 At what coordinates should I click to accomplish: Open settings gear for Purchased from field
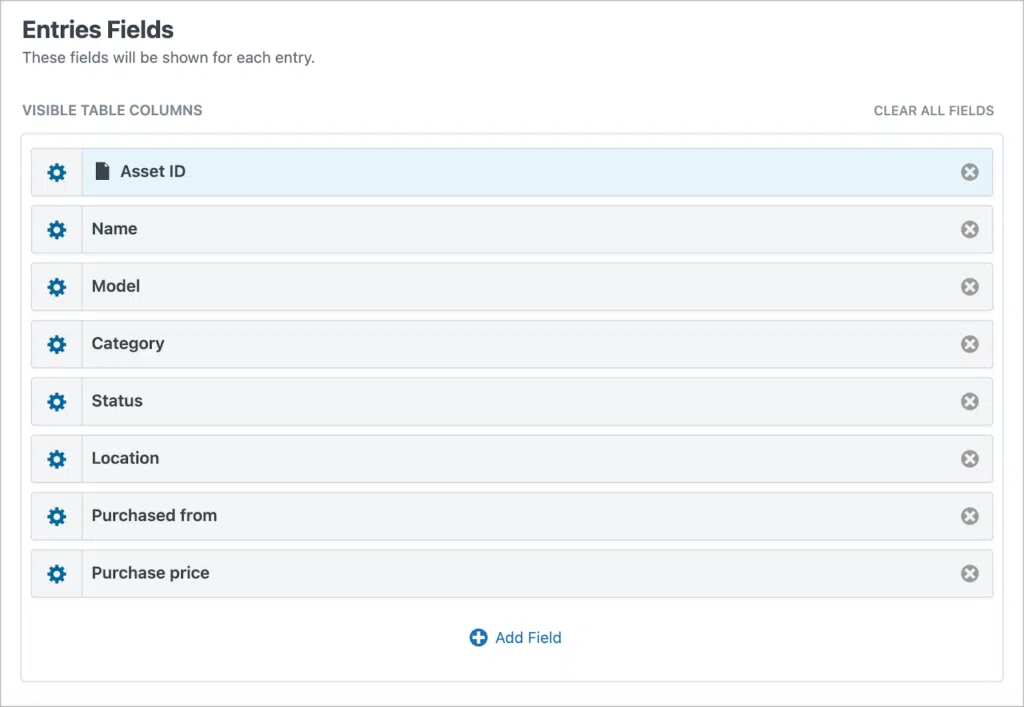(57, 516)
